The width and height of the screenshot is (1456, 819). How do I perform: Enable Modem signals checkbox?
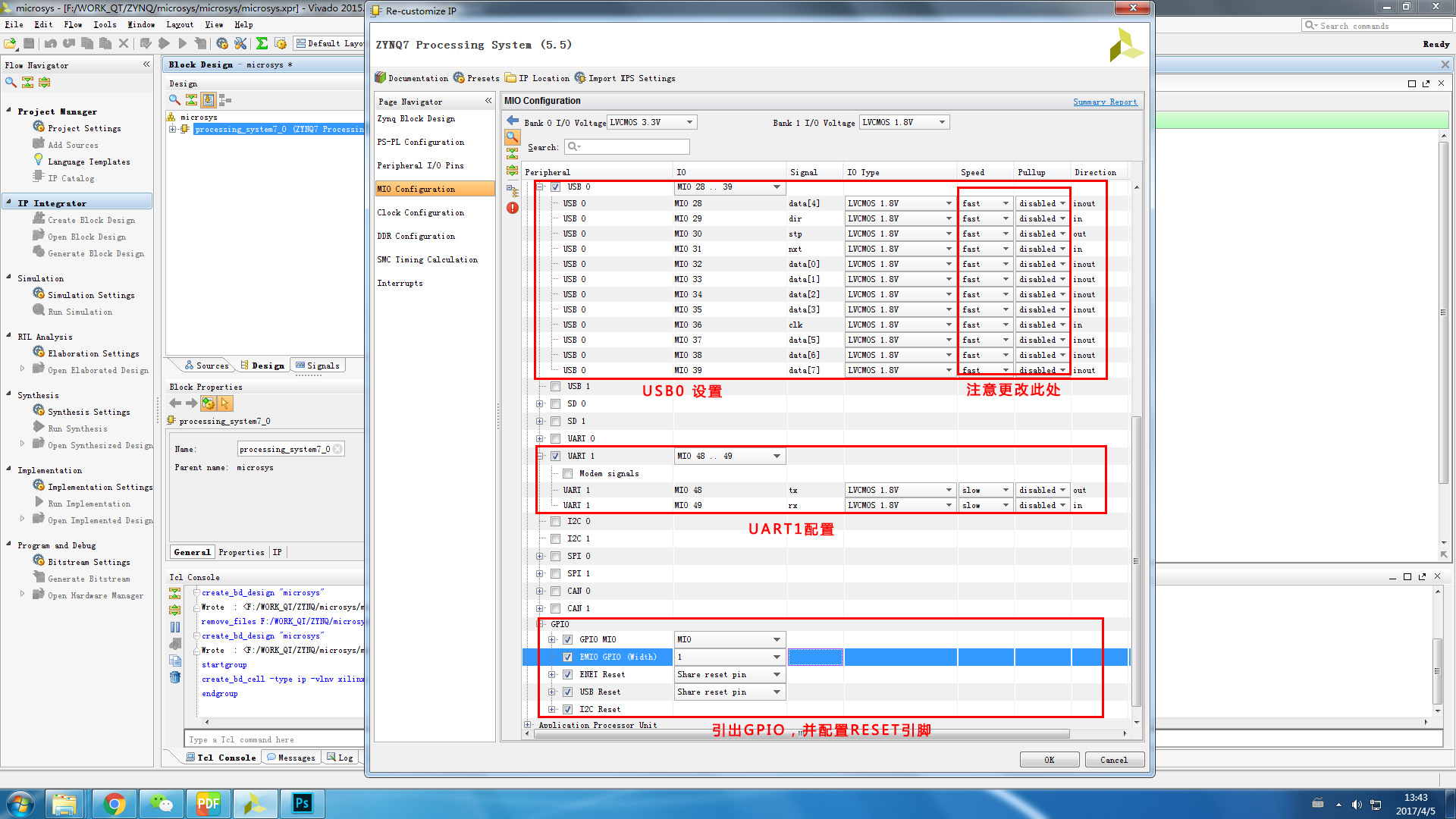pos(568,473)
